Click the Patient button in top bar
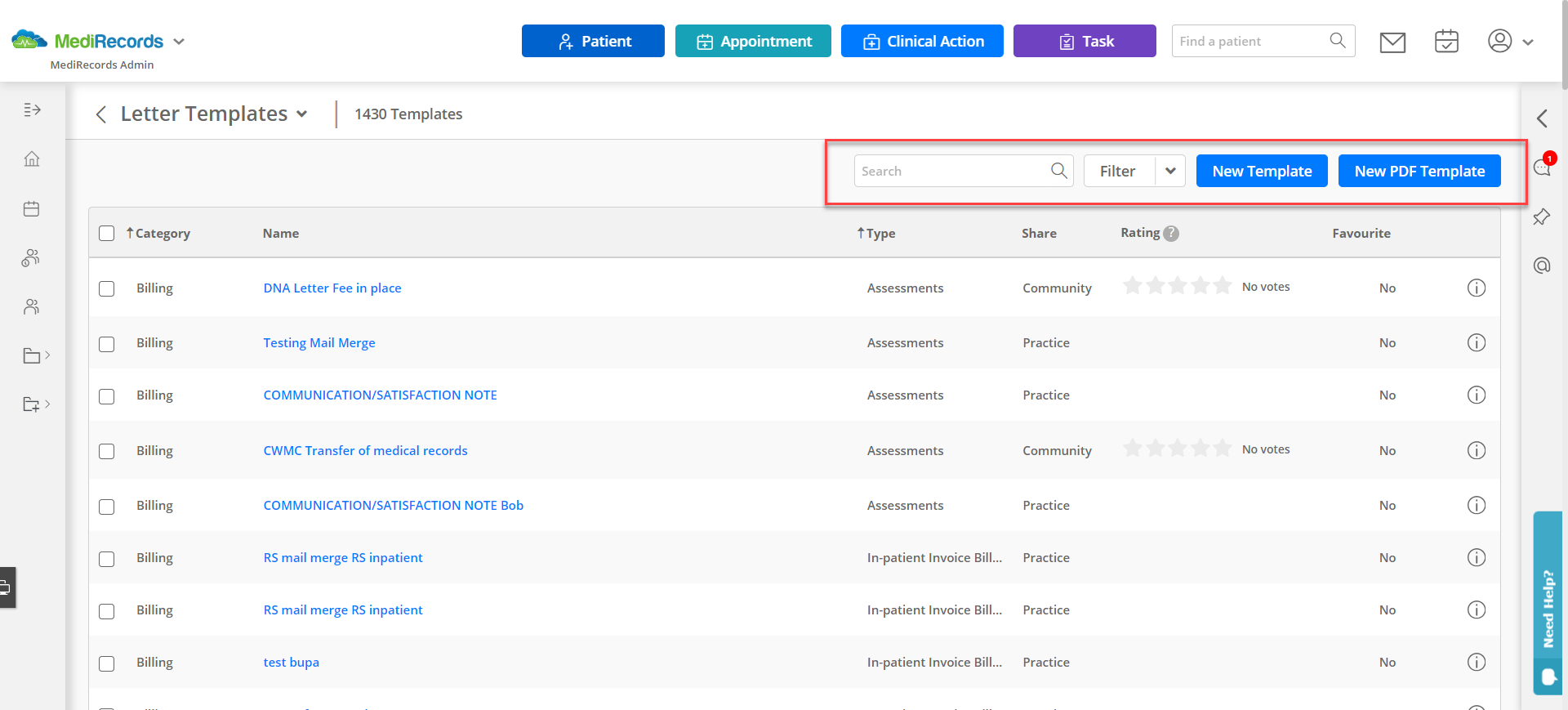The width and height of the screenshot is (1568, 710). click(593, 41)
